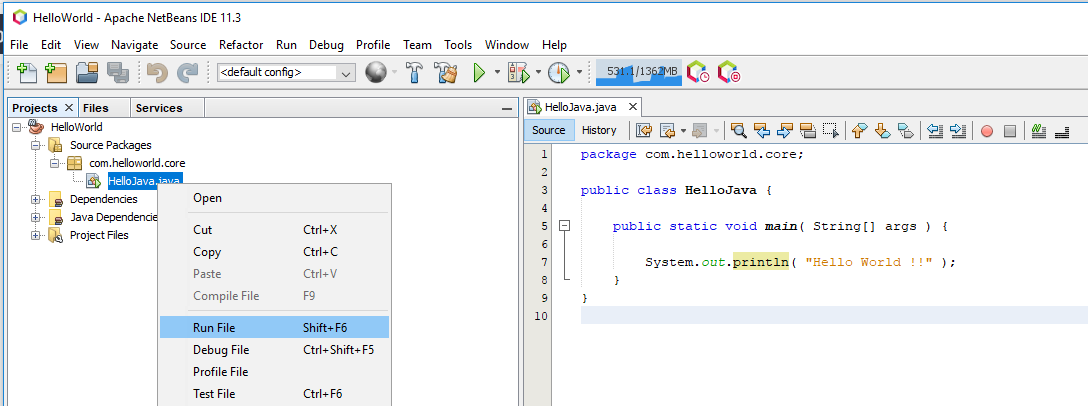
Task: Select the HelloJava.java tree file
Action: [145, 181]
